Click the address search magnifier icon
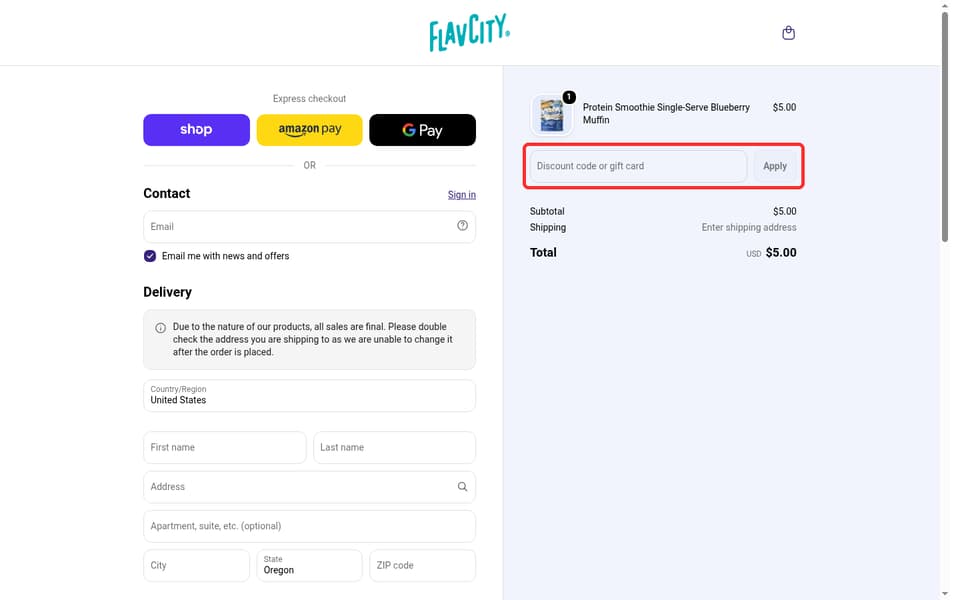This screenshot has width=960, height=600. tap(462, 487)
